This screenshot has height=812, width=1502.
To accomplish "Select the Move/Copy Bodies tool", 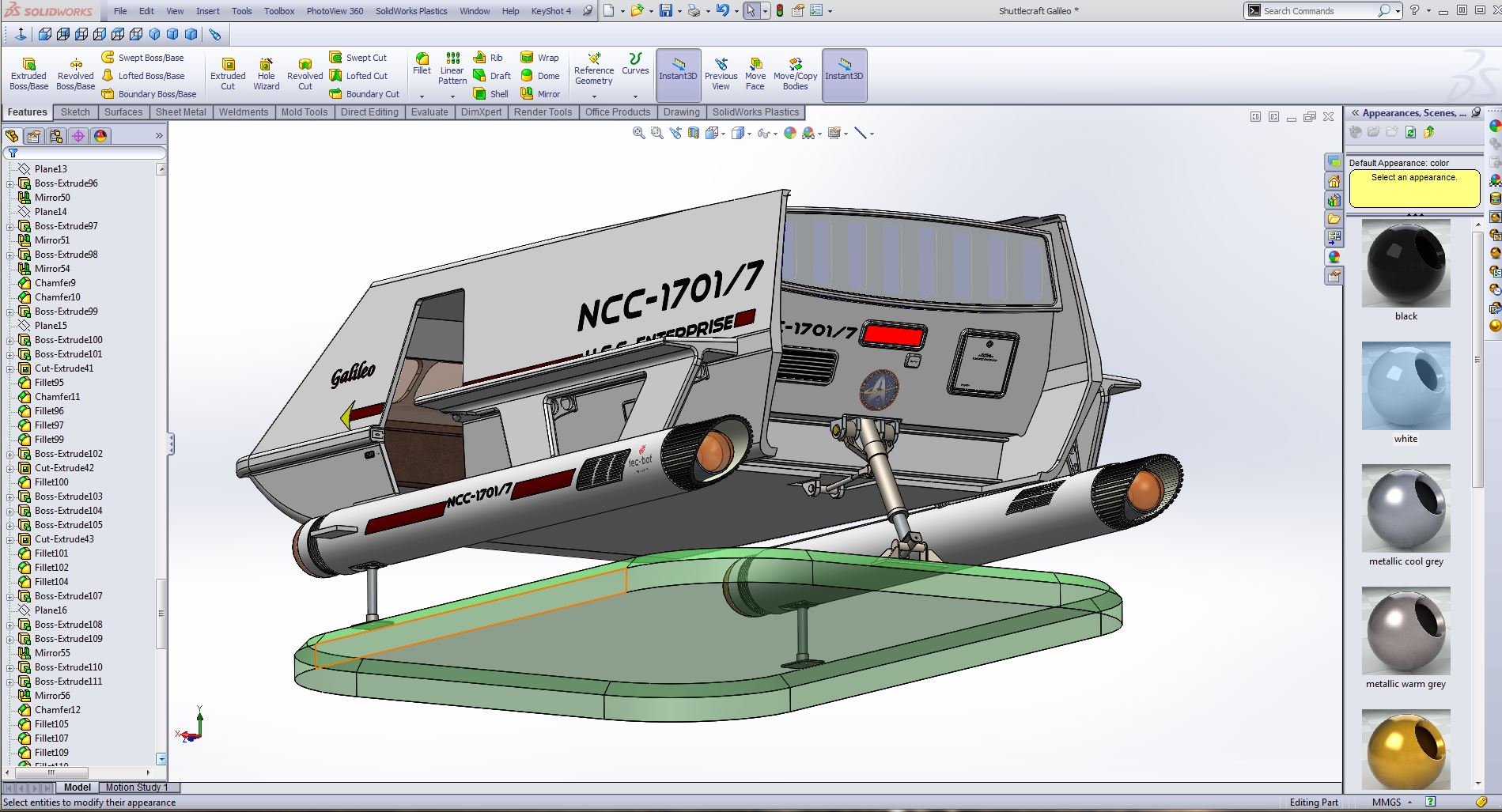I will point(796,74).
